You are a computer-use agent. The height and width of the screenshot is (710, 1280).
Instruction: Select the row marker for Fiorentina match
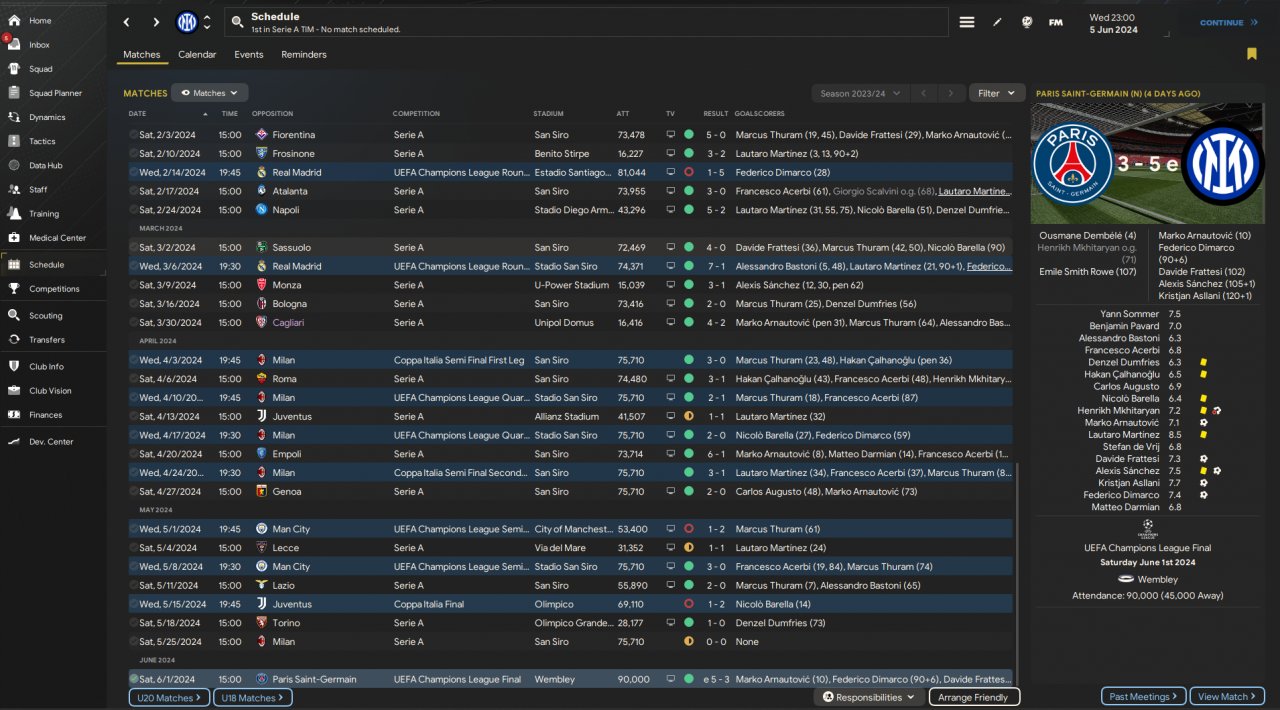click(133, 135)
